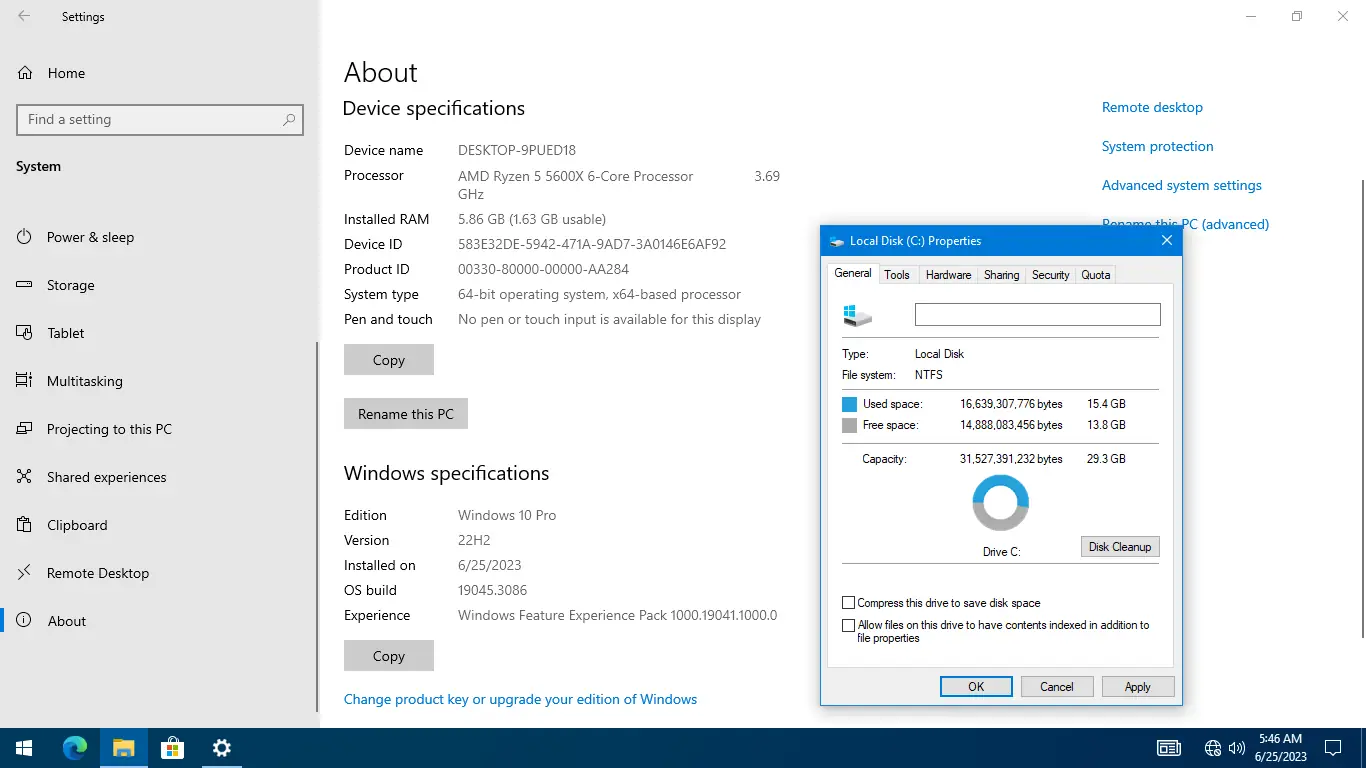Open the Sharing tab
This screenshot has height=768, width=1366.
[1001, 275]
